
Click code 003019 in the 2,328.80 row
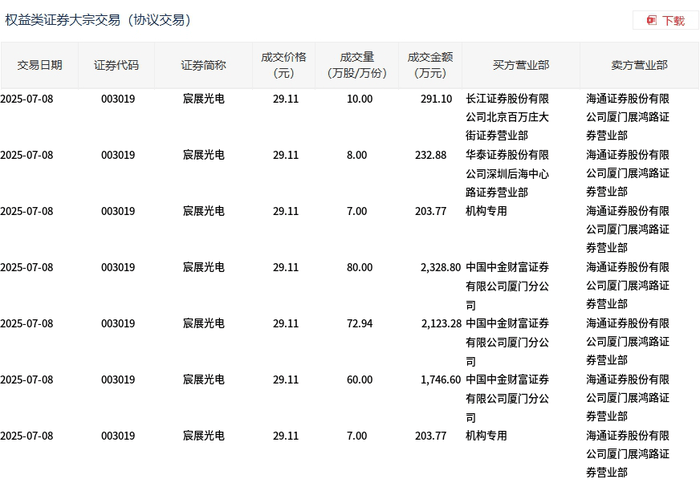118,267
